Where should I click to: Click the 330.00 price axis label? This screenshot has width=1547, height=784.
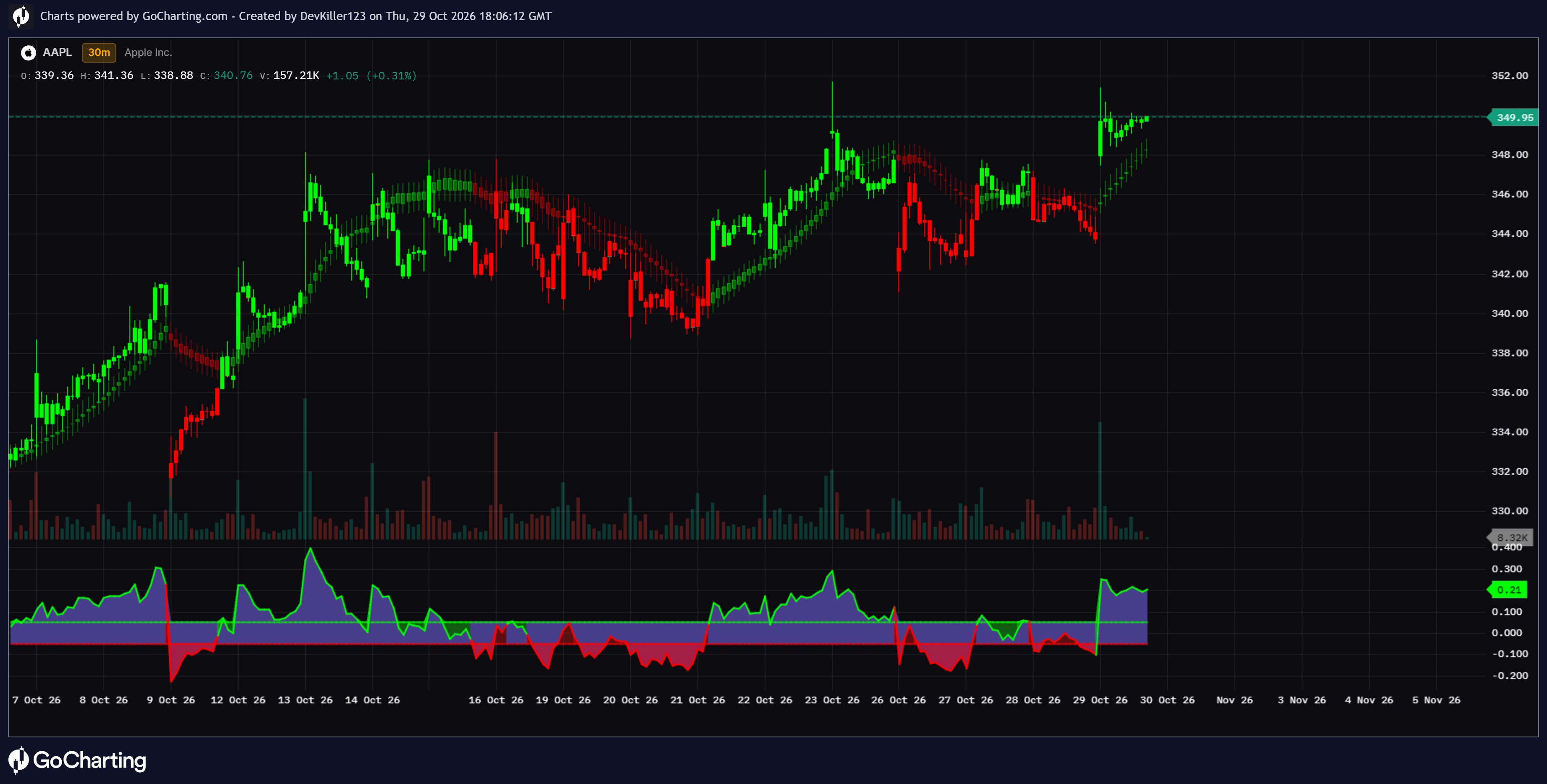pyautogui.click(x=1510, y=511)
